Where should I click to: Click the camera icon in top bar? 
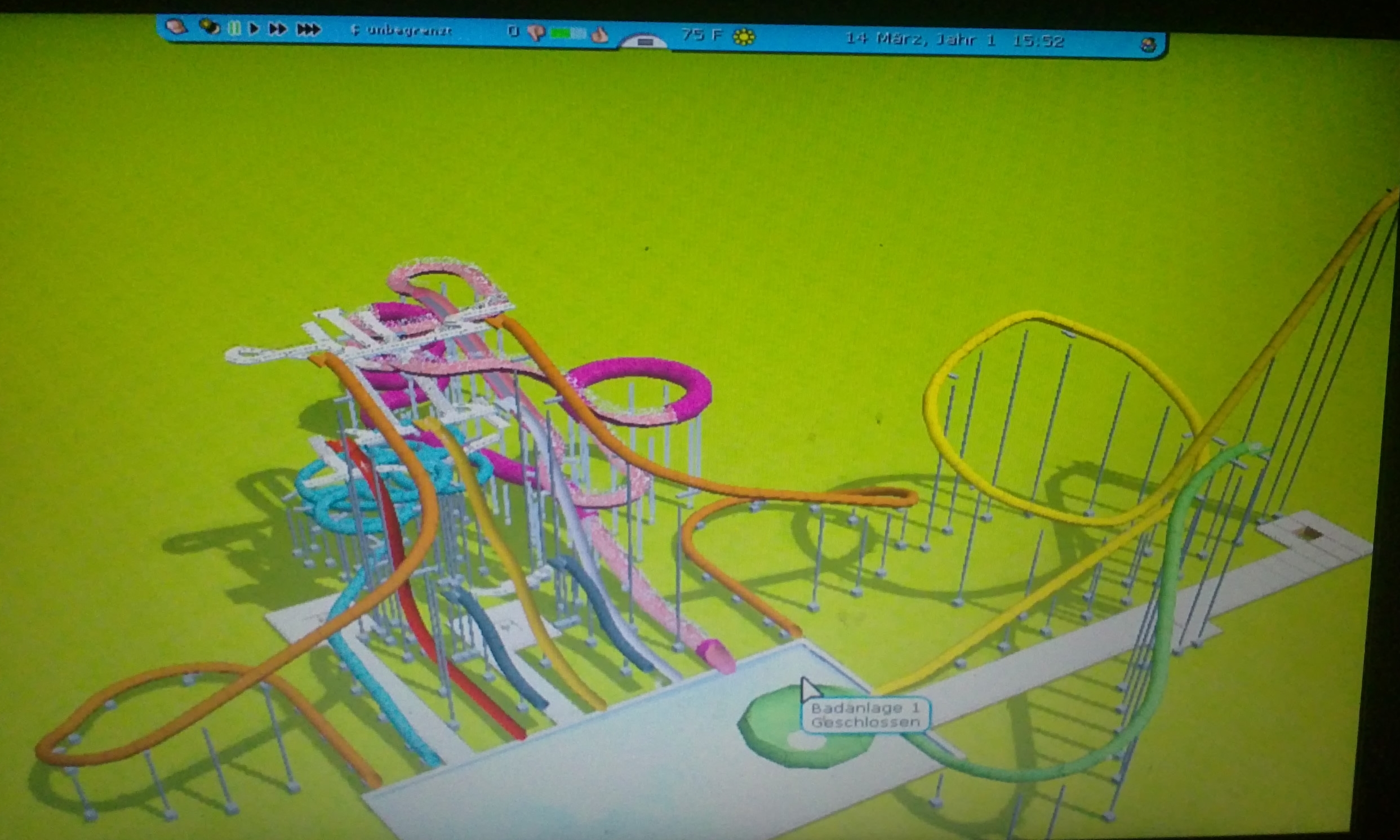pyautogui.click(x=209, y=26)
